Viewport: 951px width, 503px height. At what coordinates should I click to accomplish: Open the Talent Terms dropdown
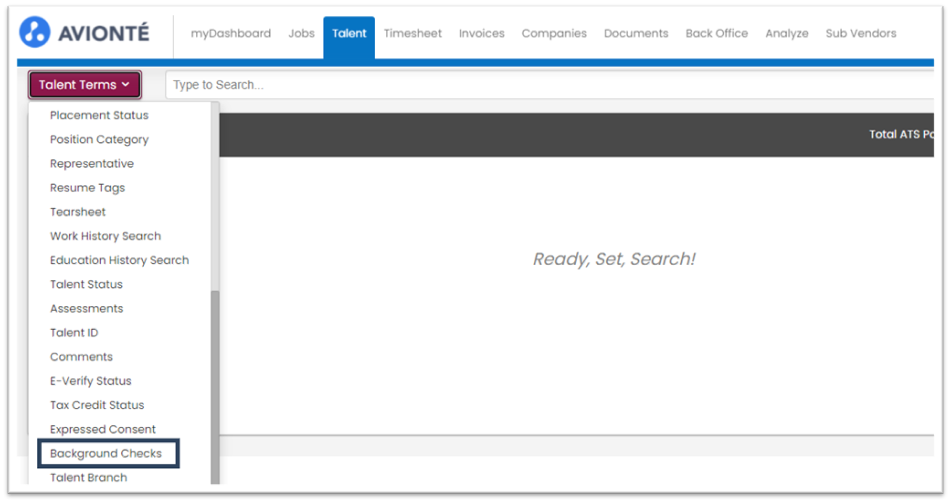(84, 85)
